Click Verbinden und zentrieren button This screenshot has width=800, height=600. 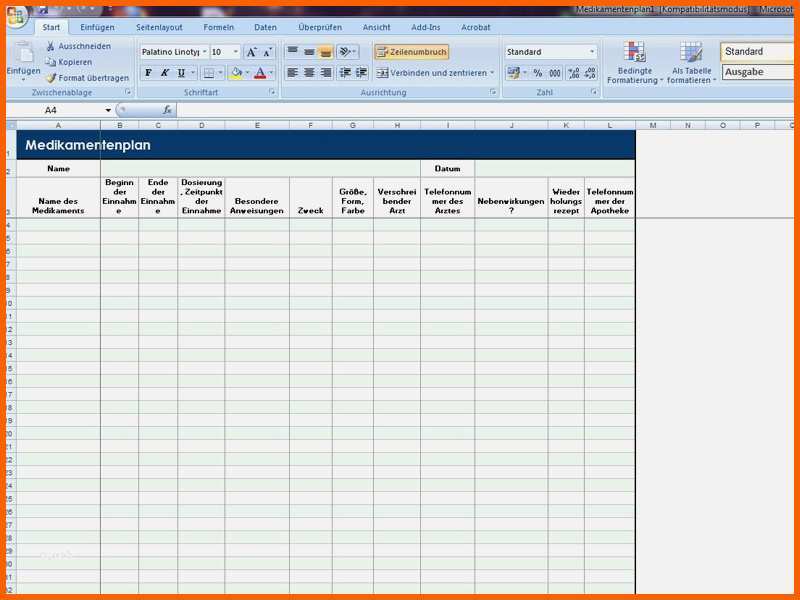[435, 73]
